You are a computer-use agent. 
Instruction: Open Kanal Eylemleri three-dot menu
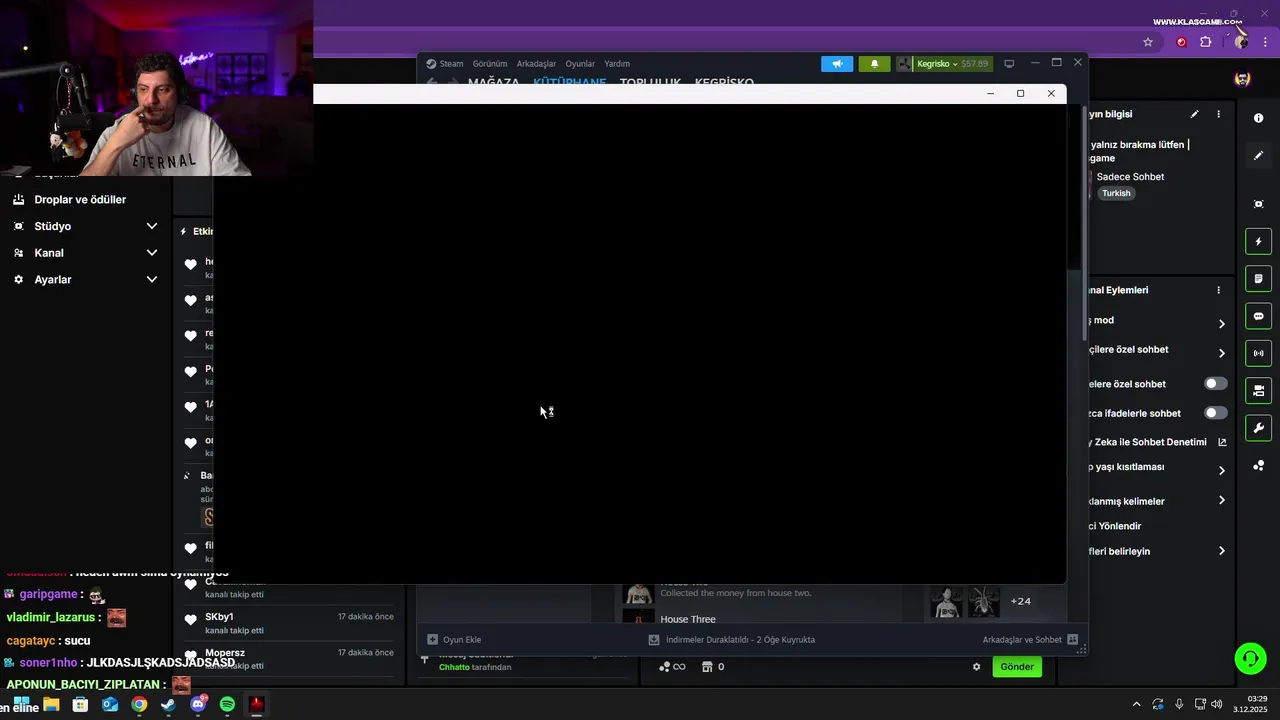coord(1218,290)
